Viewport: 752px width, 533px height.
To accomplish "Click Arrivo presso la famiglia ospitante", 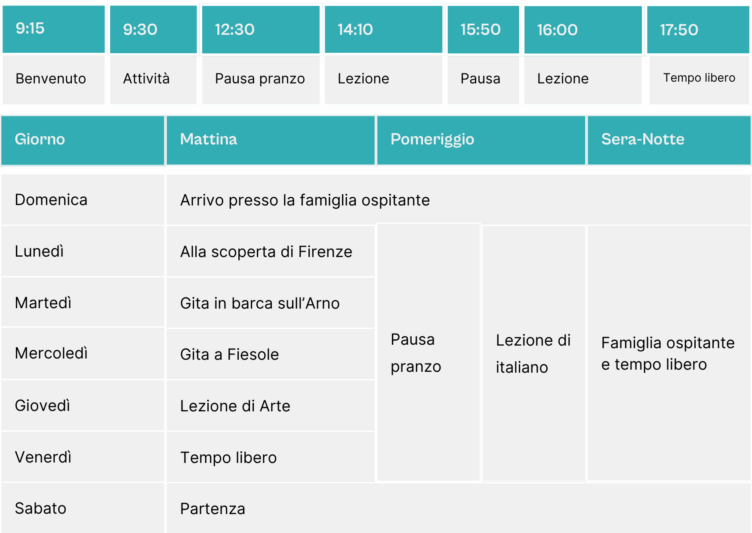I will pyautogui.click(x=305, y=200).
